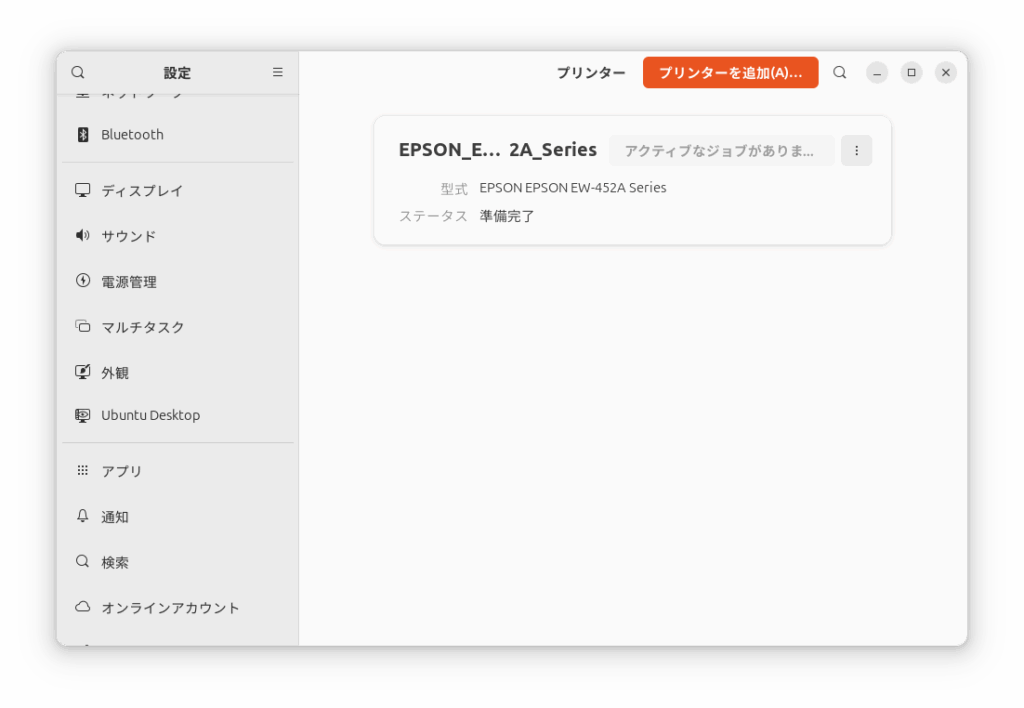The width and height of the screenshot is (1024, 708).
Task: Open 通知 settings
Action: click(178, 517)
